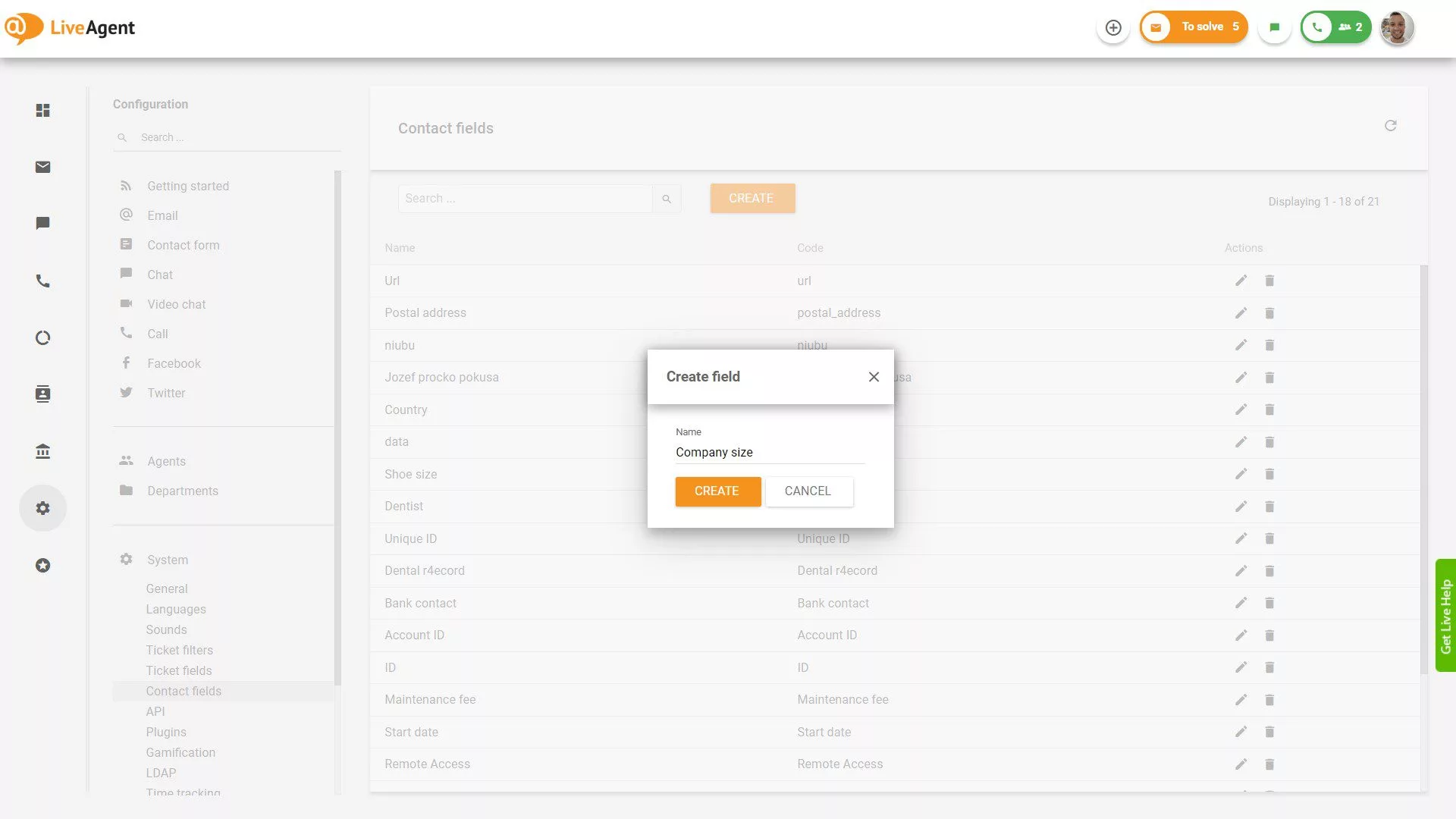Click the Name input containing Company size
This screenshot has width=1456, height=819.
click(770, 452)
